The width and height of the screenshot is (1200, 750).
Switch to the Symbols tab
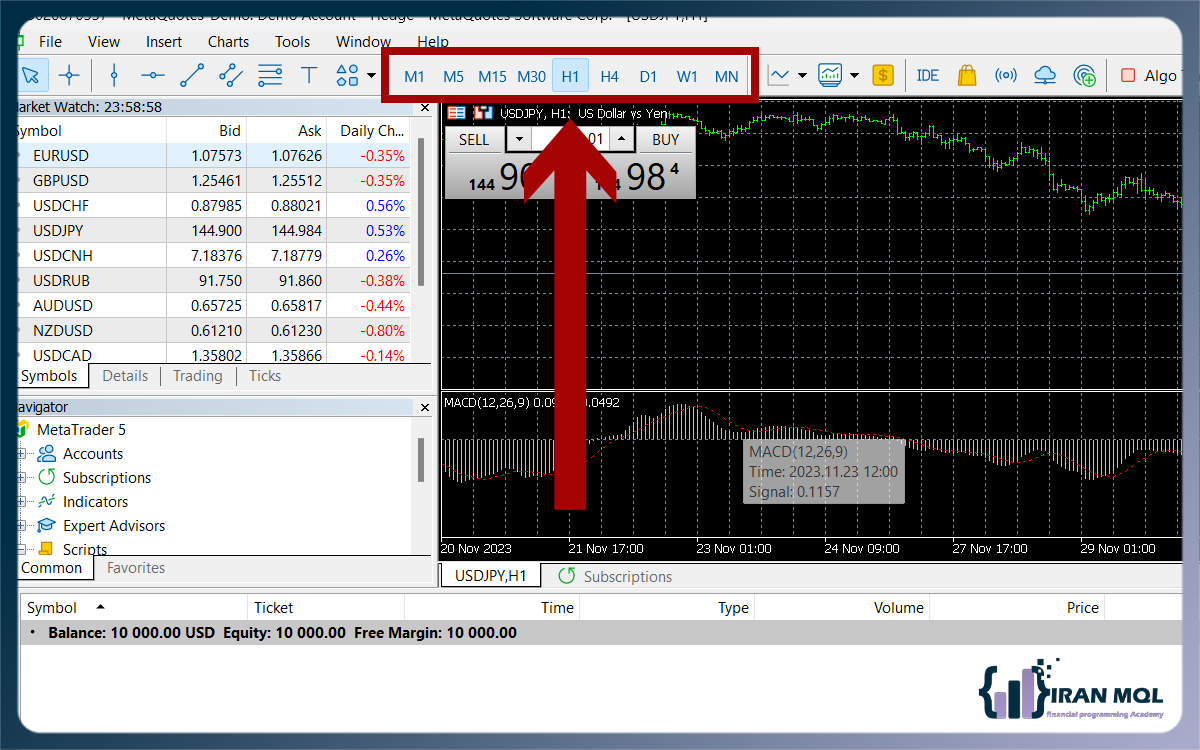click(x=49, y=376)
